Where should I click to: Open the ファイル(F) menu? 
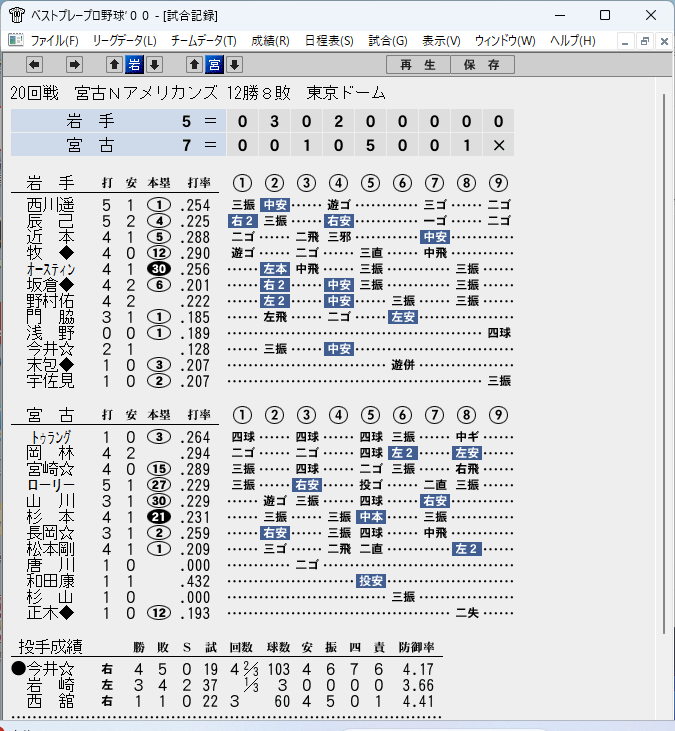point(55,41)
